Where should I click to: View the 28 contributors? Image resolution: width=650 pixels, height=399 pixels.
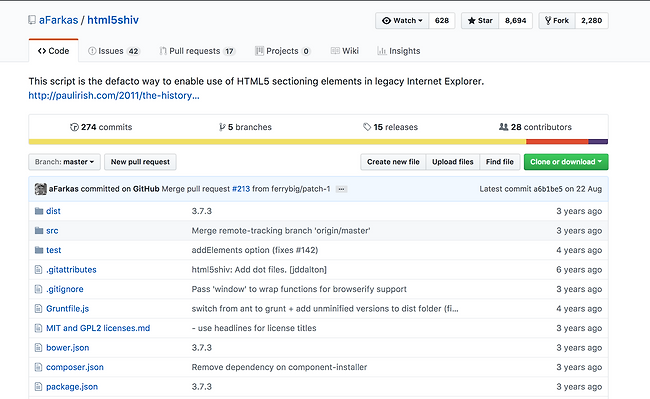(x=535, y=127)
